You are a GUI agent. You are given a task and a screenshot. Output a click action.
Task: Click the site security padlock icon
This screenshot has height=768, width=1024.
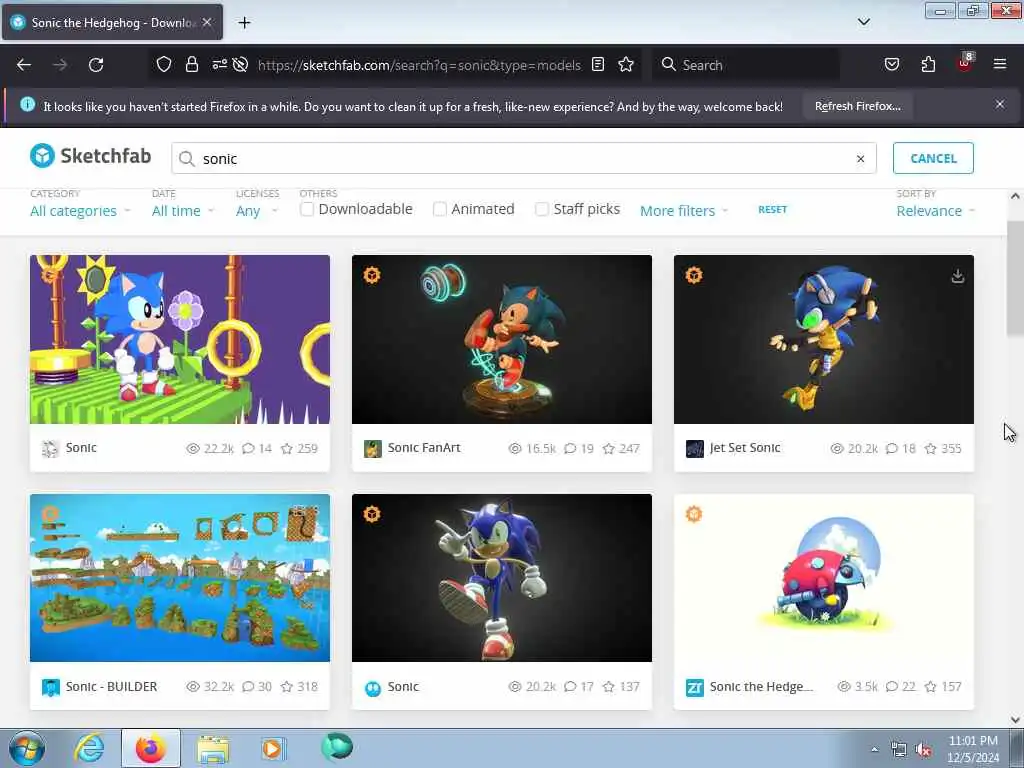tap(191, 65)
